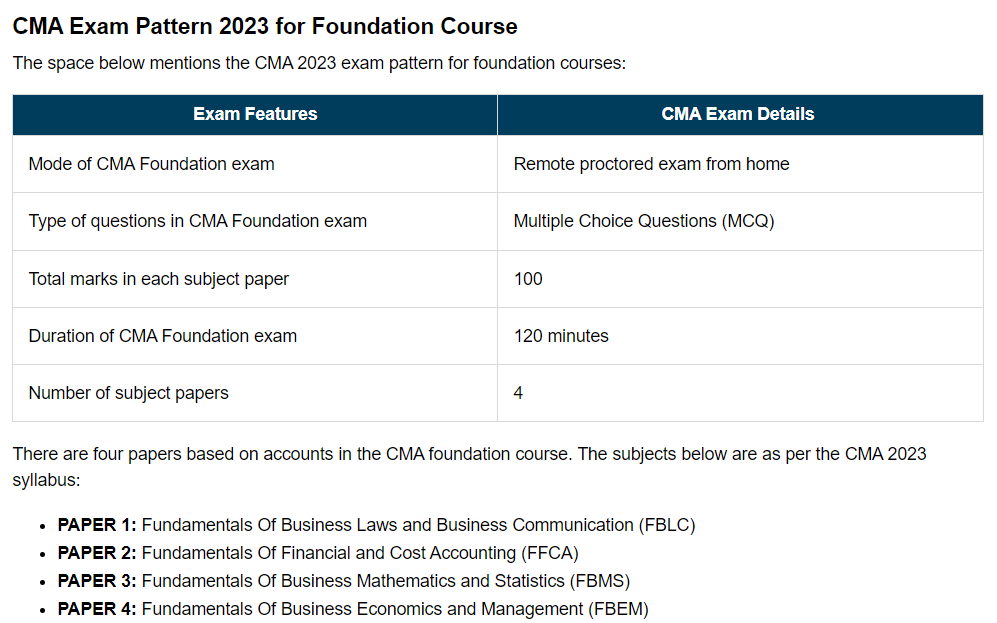Click the intro sentence below the heading
Screen dimensions: 997x623
pyautogui.click(x=319, y=63)
